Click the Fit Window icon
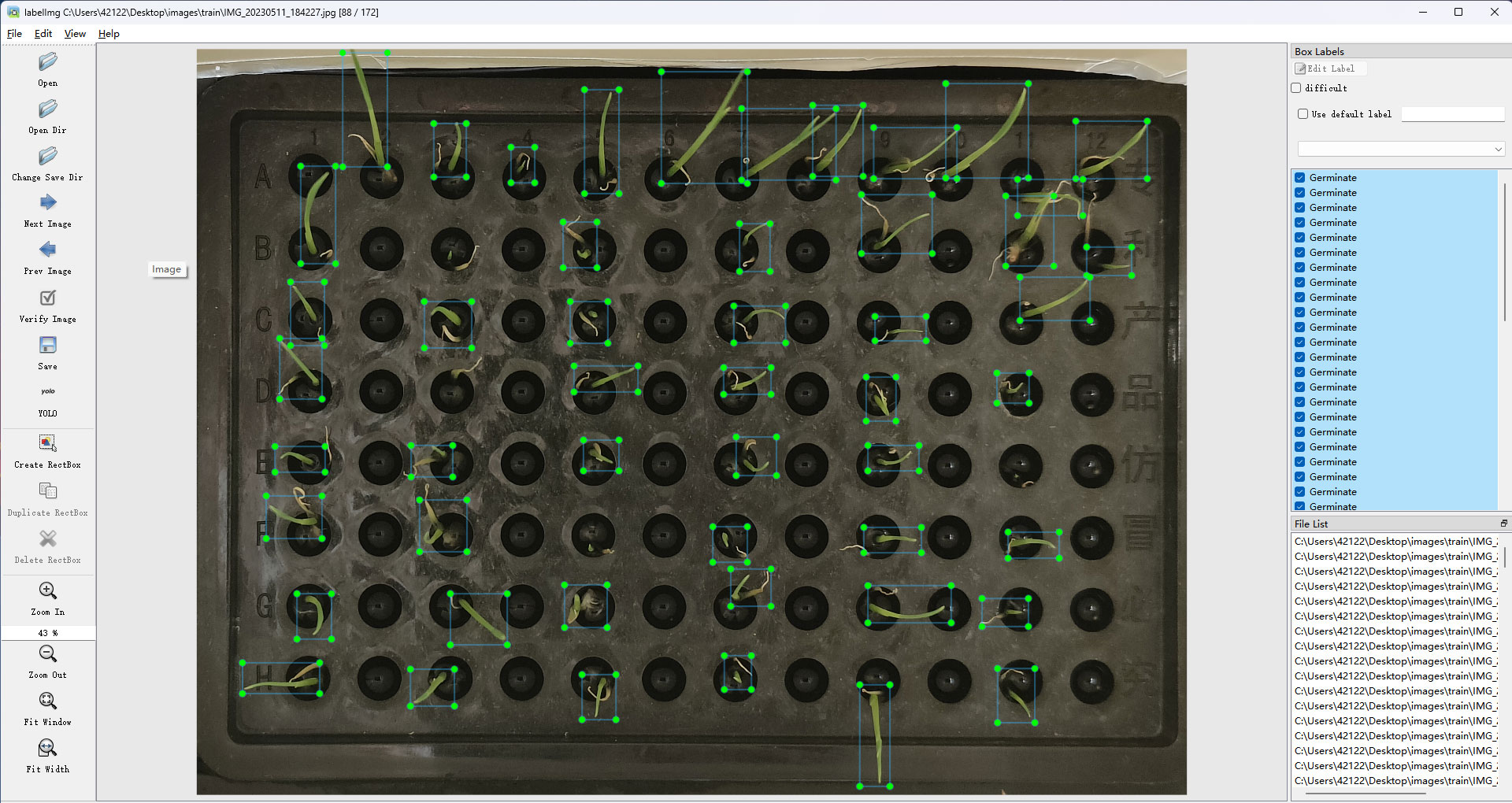The image size is (1512, 803). point(48,701)
